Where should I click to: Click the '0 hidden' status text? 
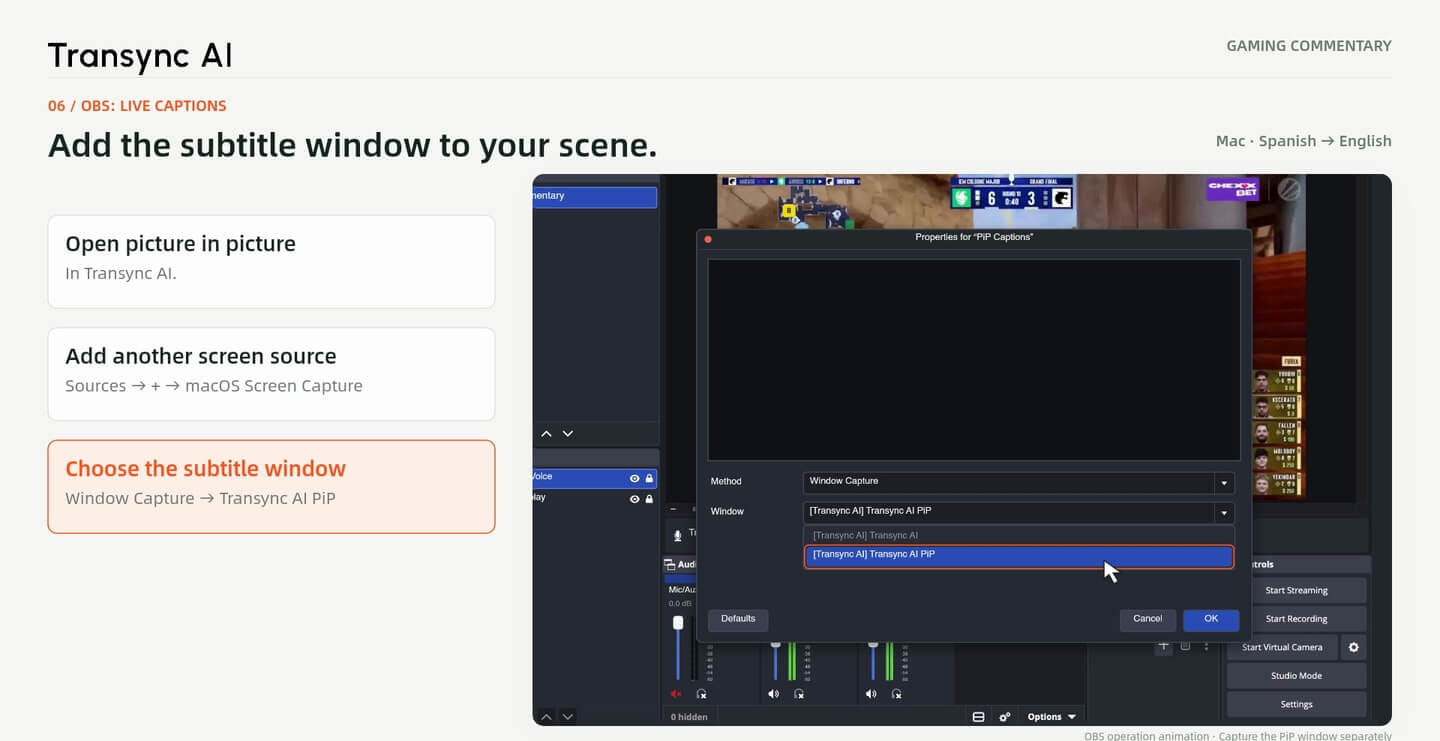point(689,717)
